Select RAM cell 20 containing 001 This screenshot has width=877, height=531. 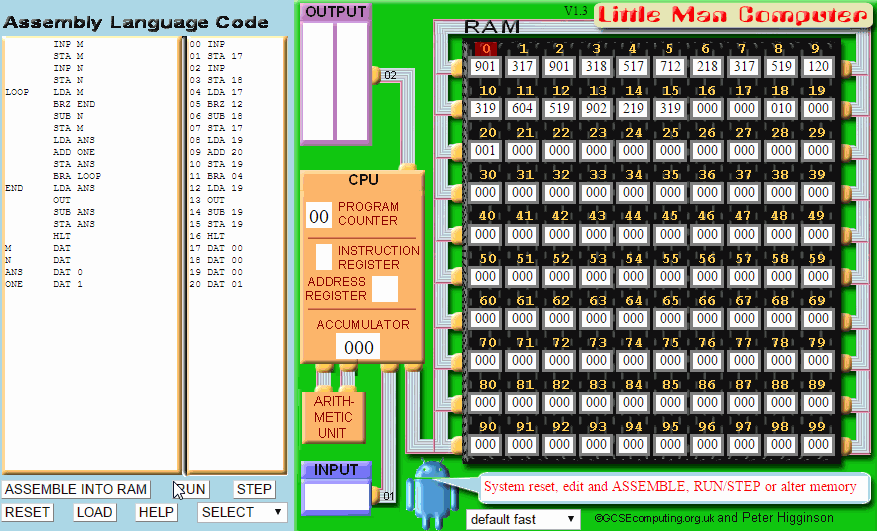point(485,150)
